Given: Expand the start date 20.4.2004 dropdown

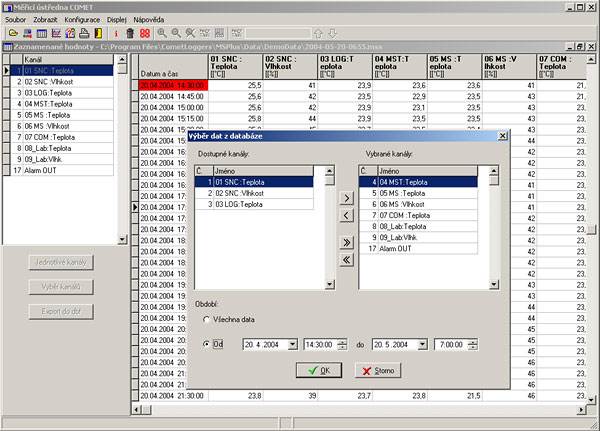Looking at the screenshot, I should [291, 344].
